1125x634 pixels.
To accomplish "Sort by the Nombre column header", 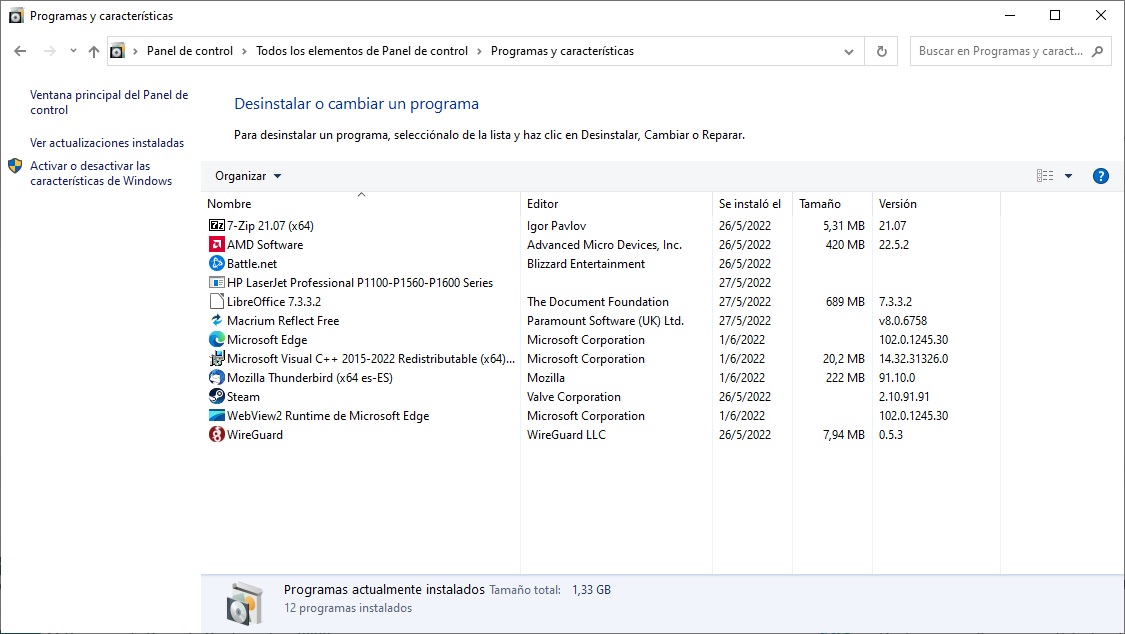I will click(361, 204).
